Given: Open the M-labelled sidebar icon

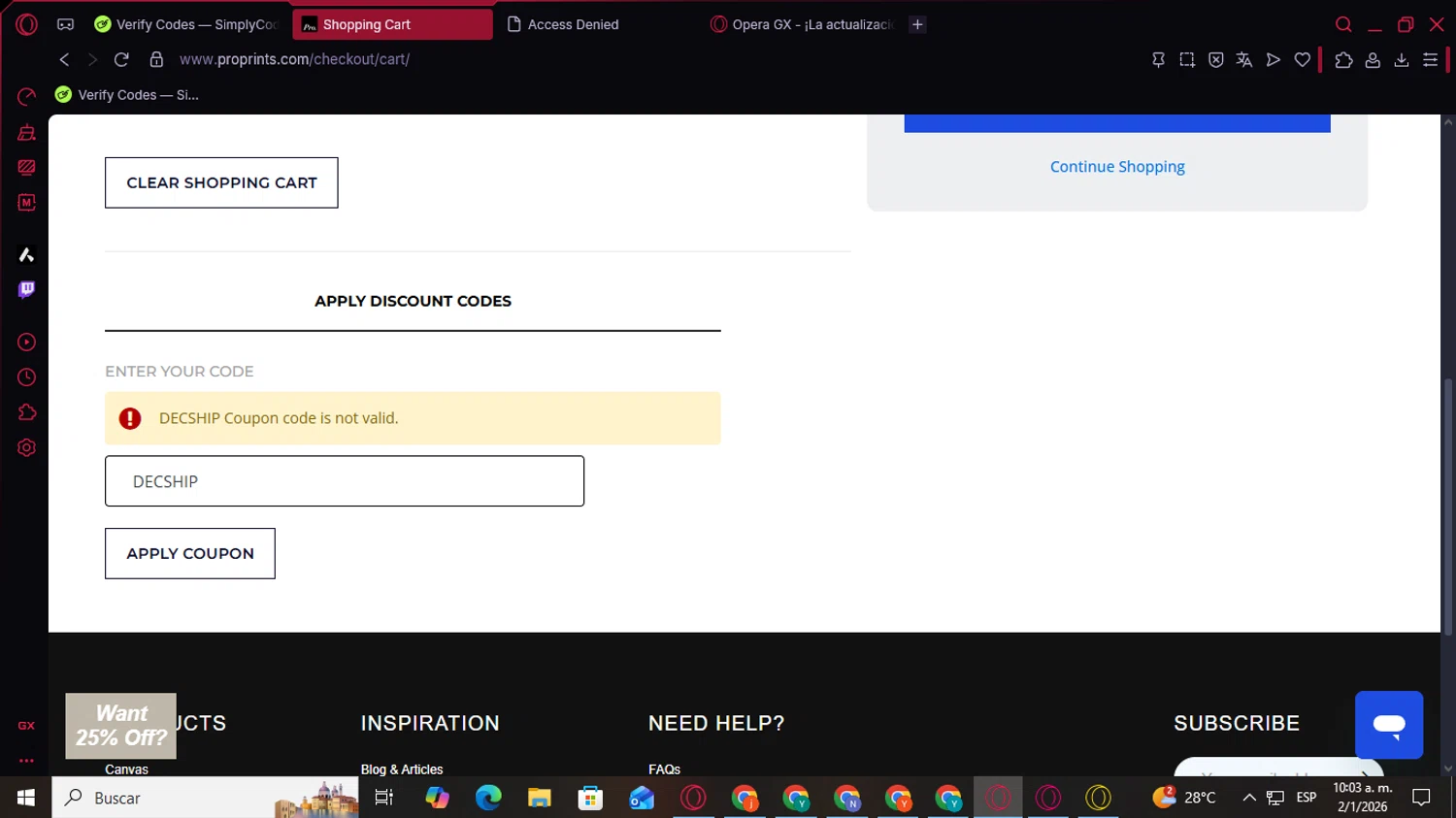Looking at the screenshot, I should pos(26,203).
